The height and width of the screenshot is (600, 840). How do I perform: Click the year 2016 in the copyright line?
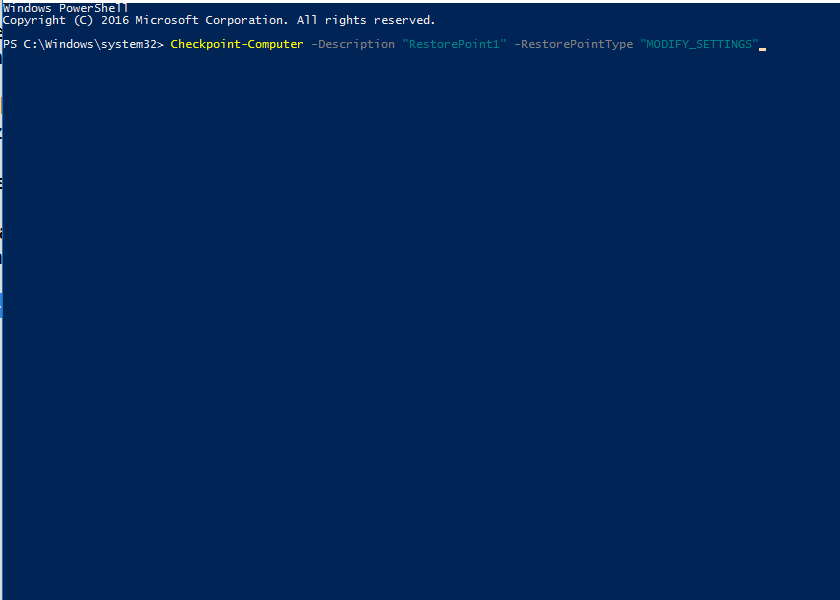click(113, 20)
